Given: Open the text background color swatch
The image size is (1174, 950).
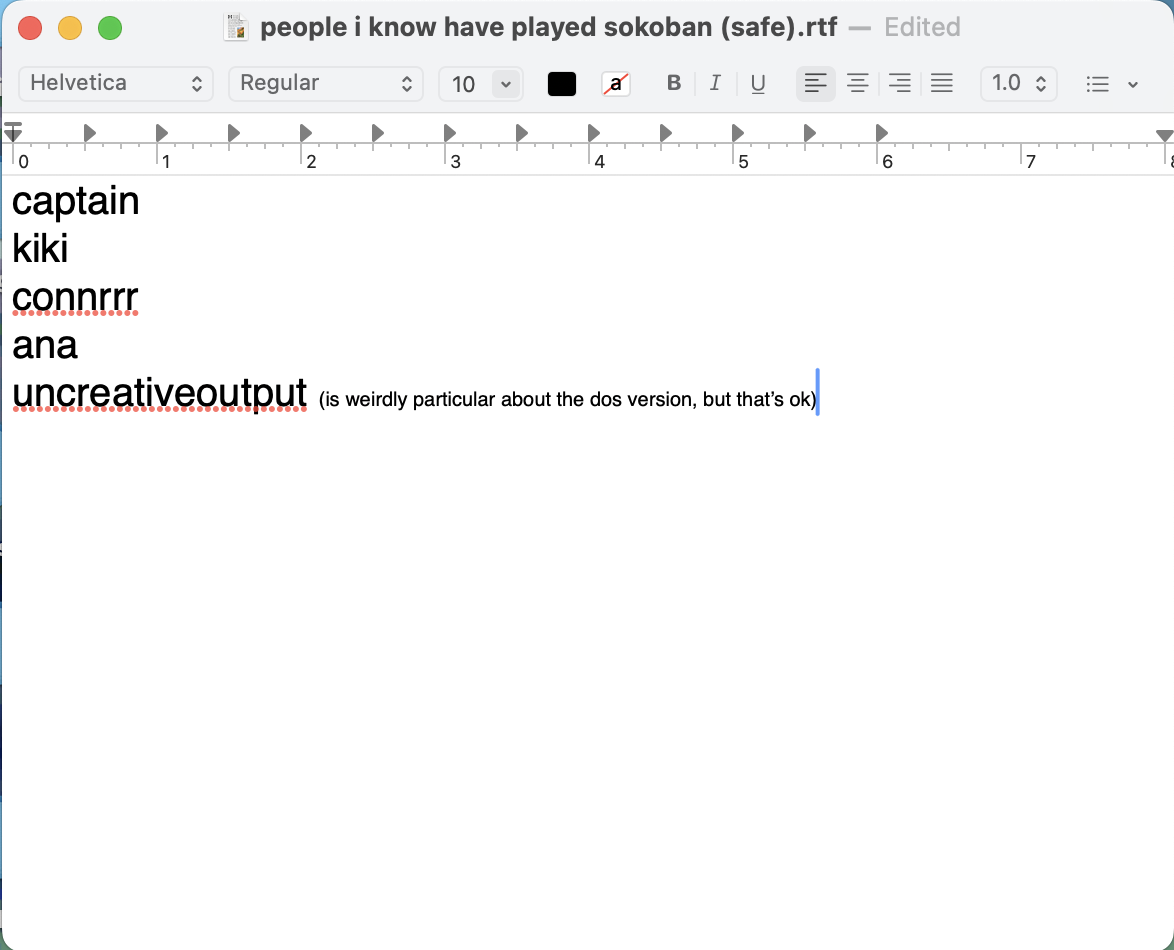Looking at the screenshot, I should click(x=615, y=84).
